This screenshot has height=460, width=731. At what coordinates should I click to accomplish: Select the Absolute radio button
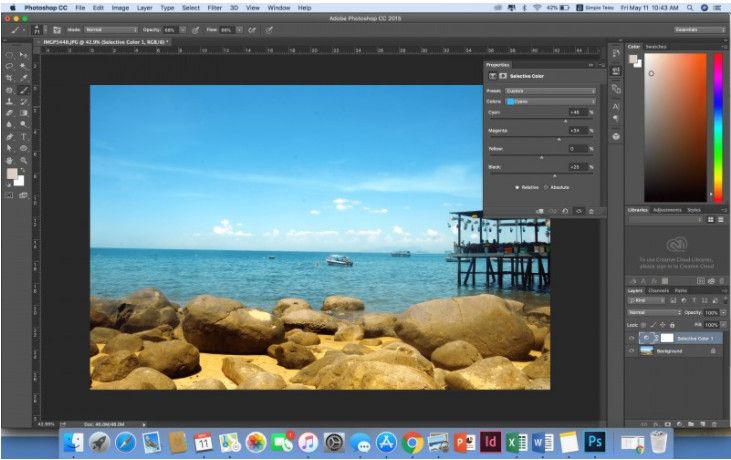546,187
